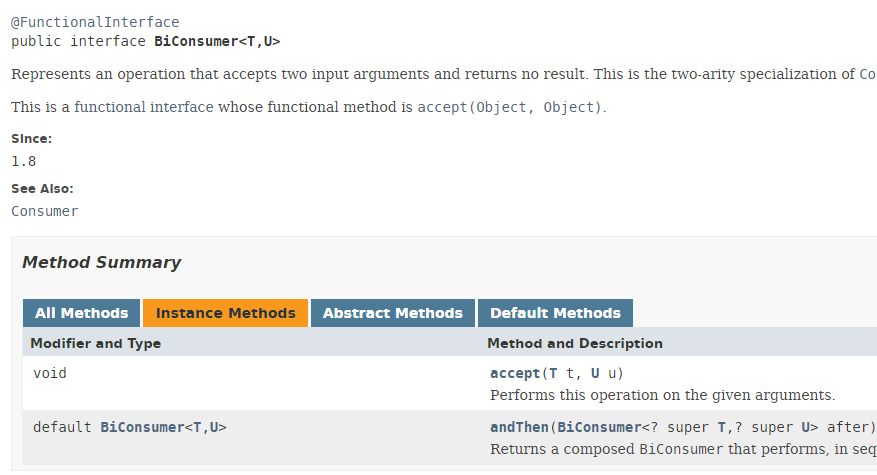Viewport: 877px width, 475px height.
Task: Click the Since label
Action: tap(32, 139)
